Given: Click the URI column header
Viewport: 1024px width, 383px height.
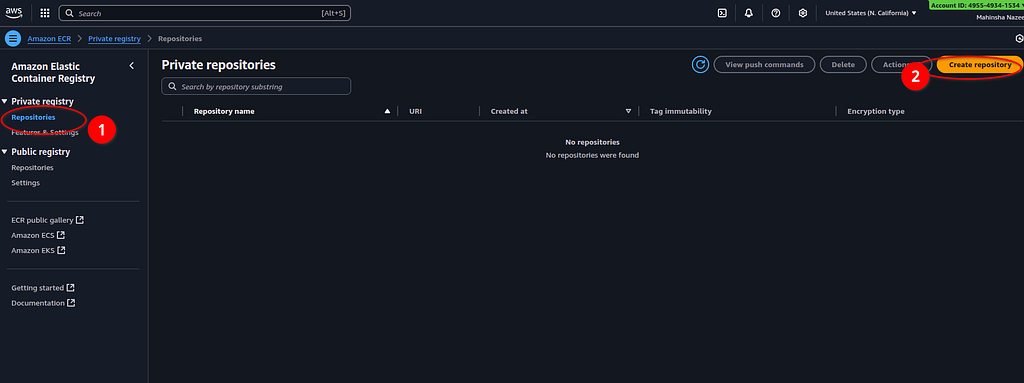Looking at the screenshot, I should pyautogui.click(x=415, y=111).
